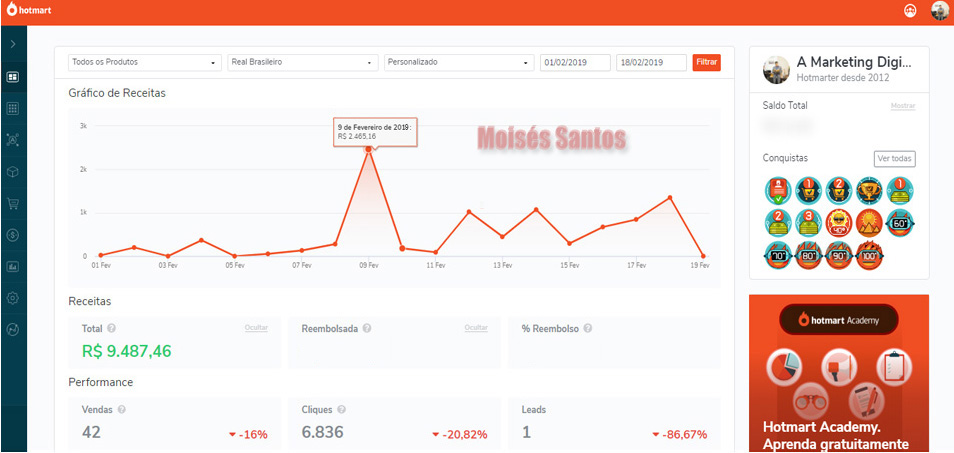The width and height of the screenshot is (954, 453).
Task: Click the box-shaped products sidebar icon
Action: tap(13, 171)
